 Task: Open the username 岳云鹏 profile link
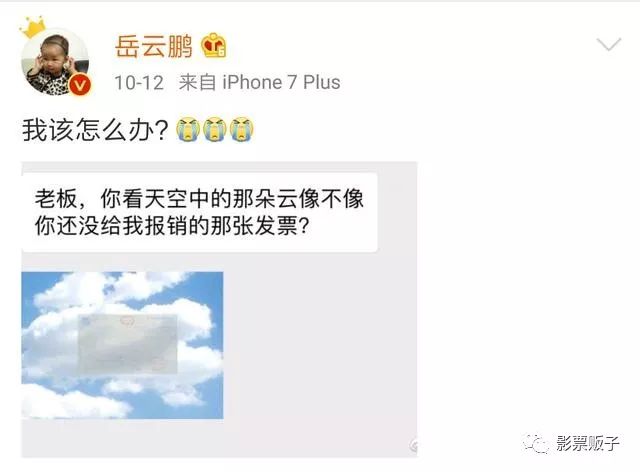coord(153,46)
